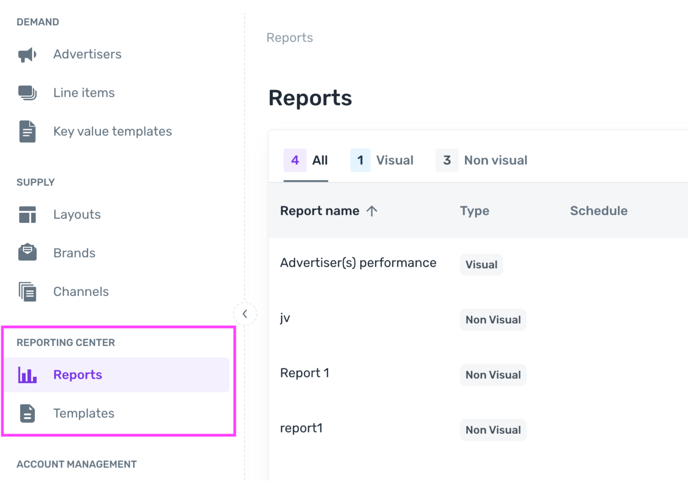Click the Key value templates document icon
688x495 pixels.
point(27,131)
